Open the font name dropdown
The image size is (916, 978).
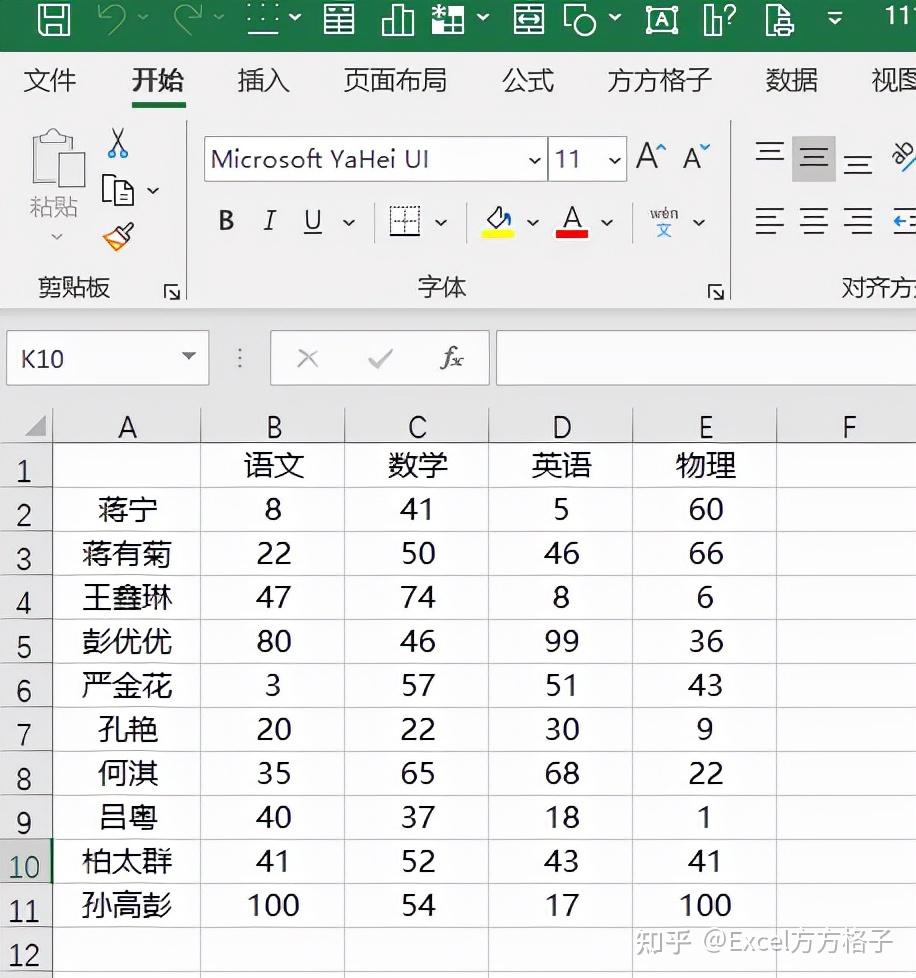click(x=533, y=160)
